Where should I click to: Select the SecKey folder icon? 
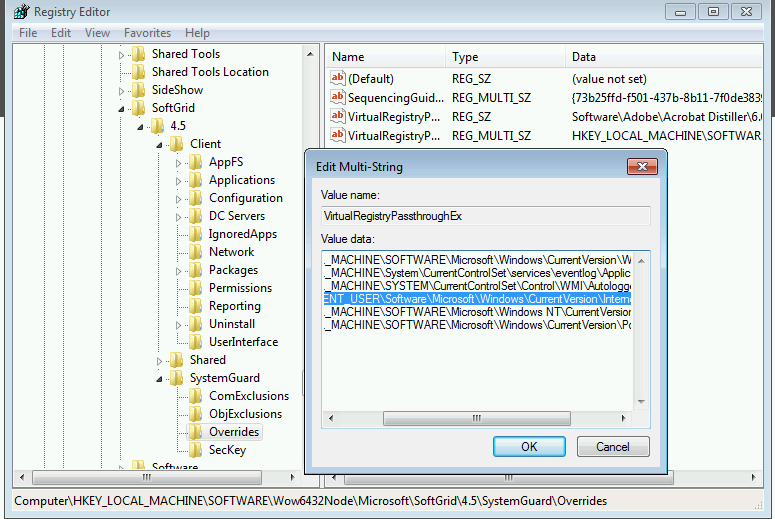195,450
